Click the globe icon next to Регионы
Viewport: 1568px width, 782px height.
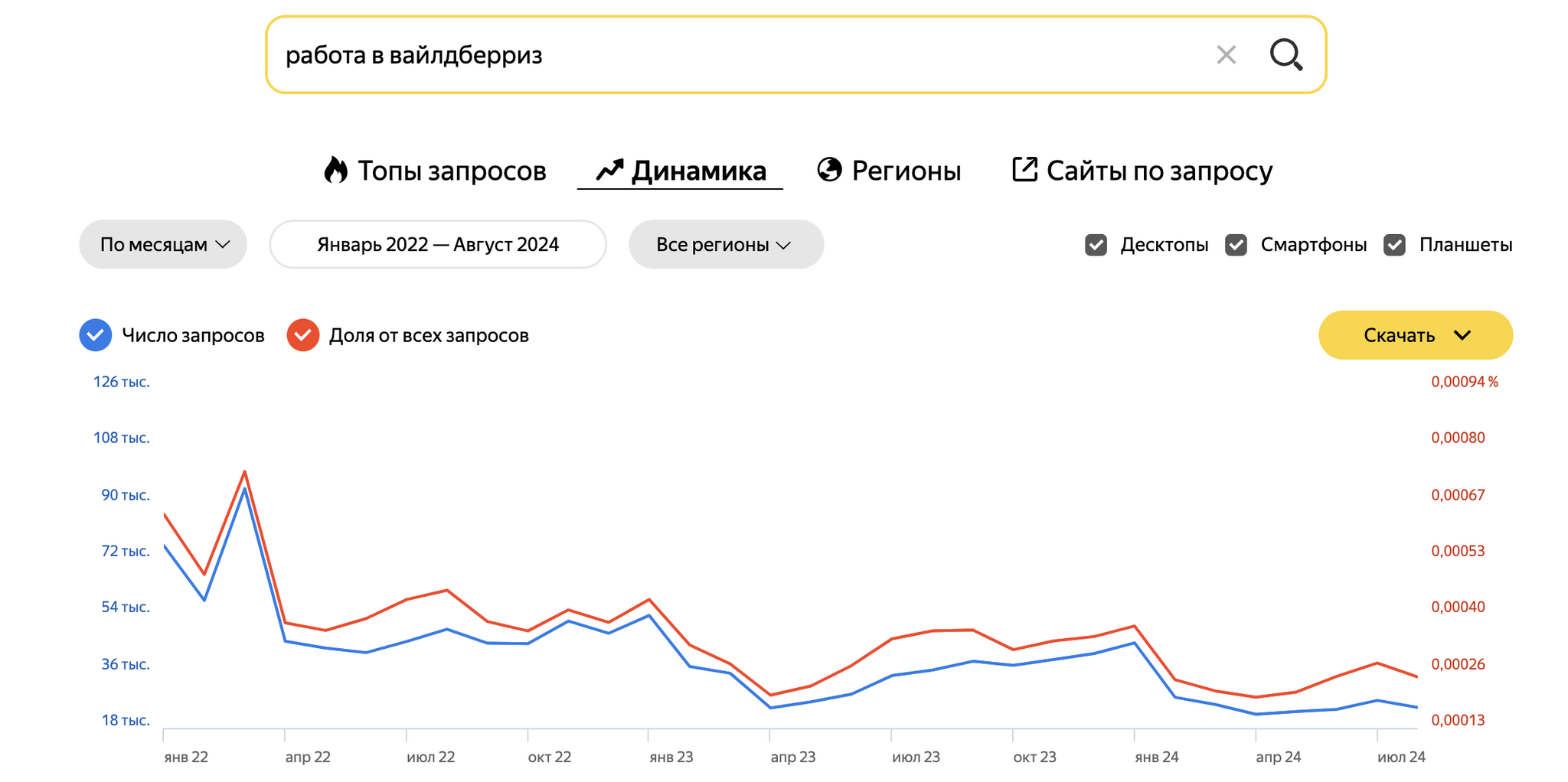click(x=829, y=170)
